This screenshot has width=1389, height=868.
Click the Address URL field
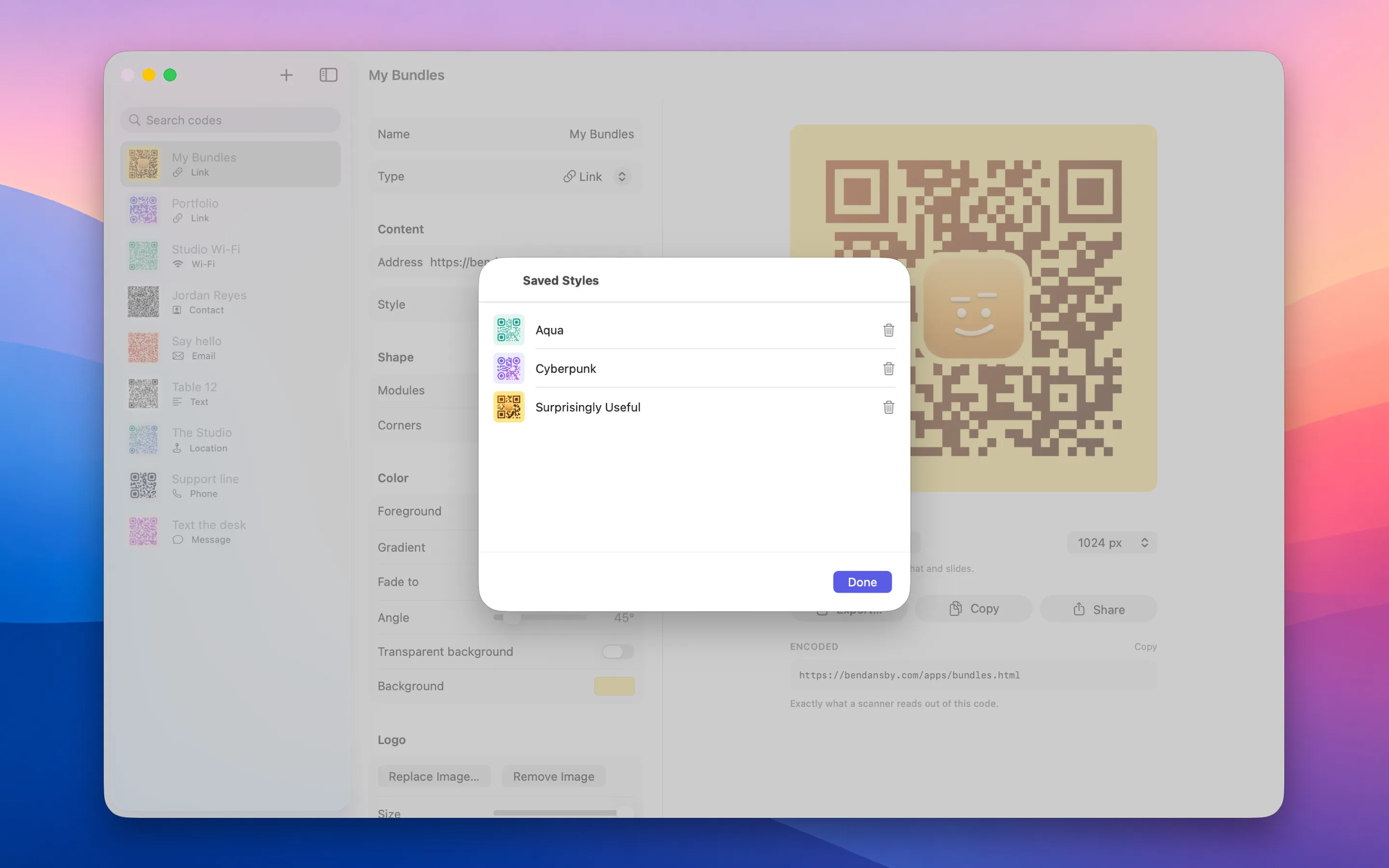point(505,262)
